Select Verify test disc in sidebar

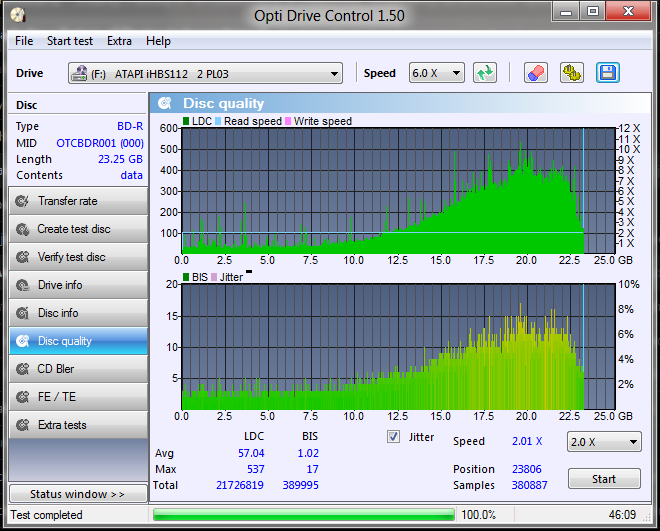78,257
